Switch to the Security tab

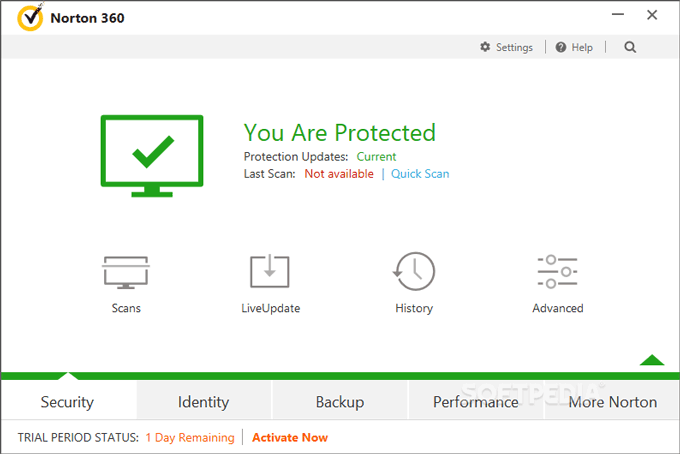(67, 402)
